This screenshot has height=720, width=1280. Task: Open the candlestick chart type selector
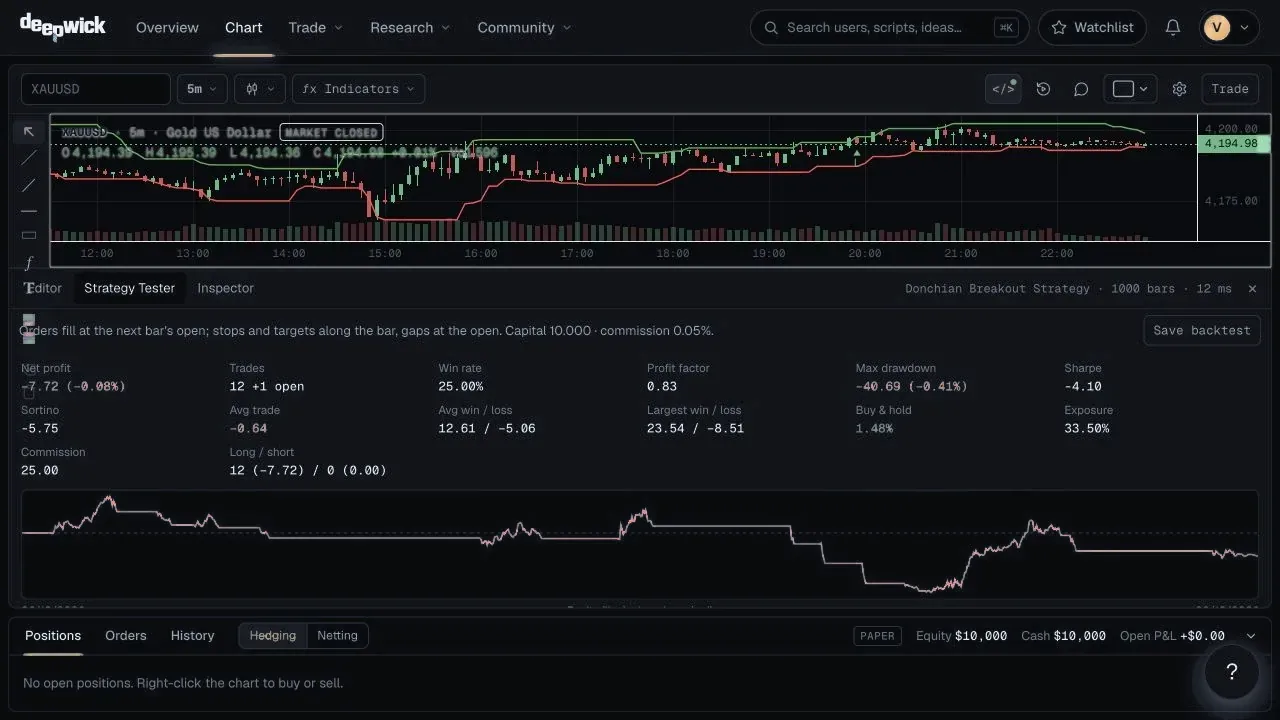pos(260,89)
